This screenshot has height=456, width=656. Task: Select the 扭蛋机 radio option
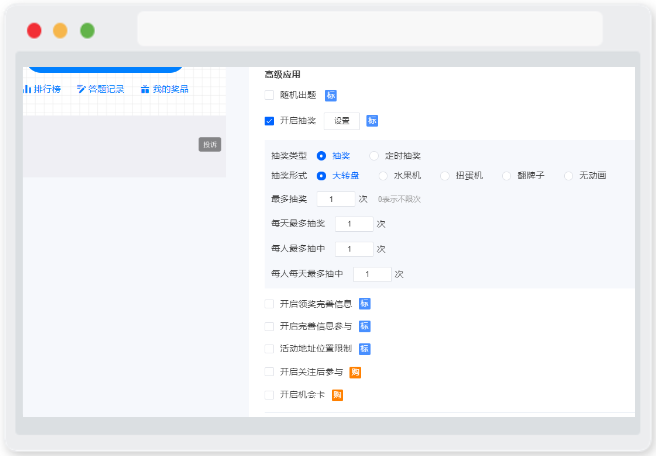[x=445, y=176]
